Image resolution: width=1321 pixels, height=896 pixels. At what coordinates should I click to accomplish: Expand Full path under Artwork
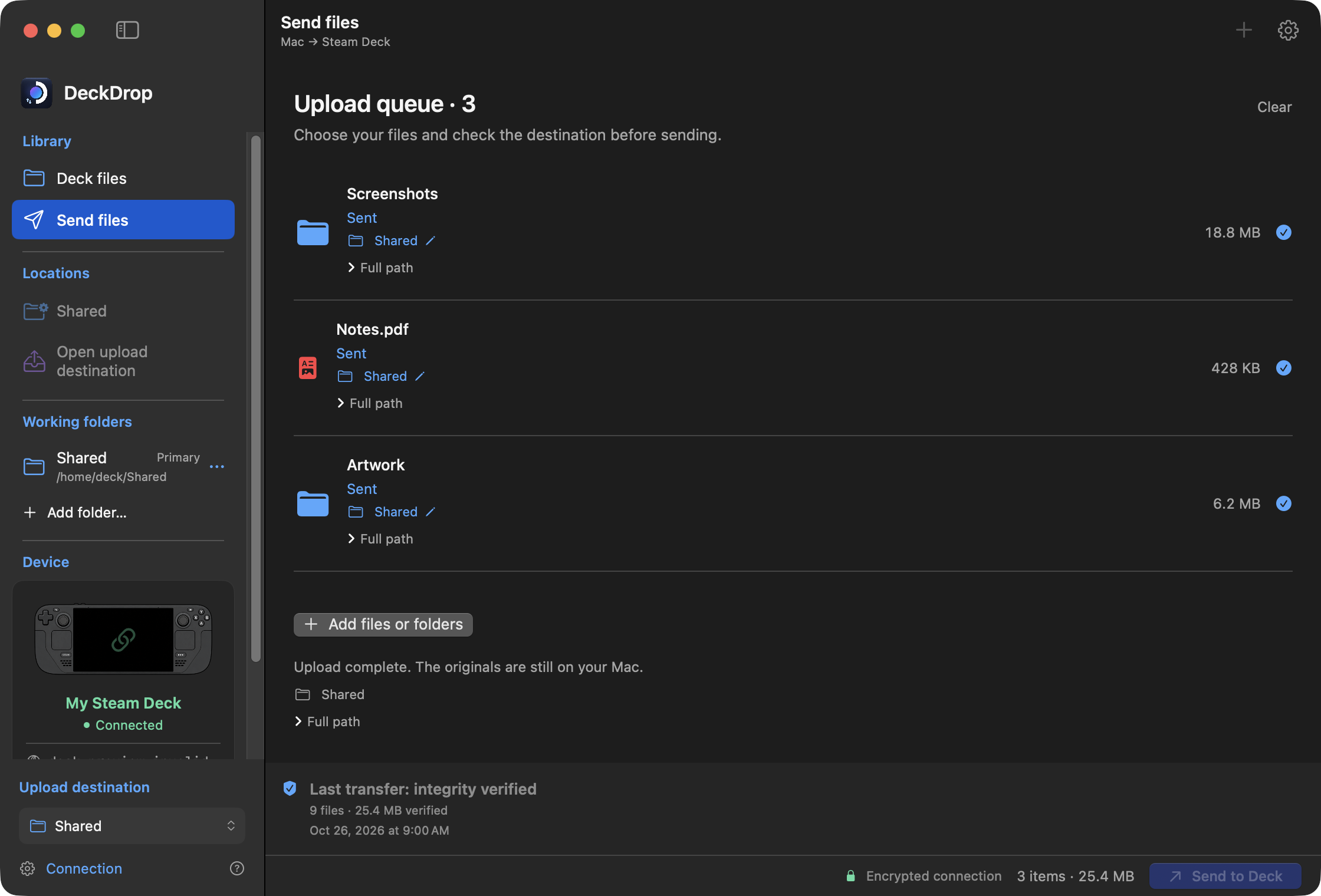tap(380, 539)
